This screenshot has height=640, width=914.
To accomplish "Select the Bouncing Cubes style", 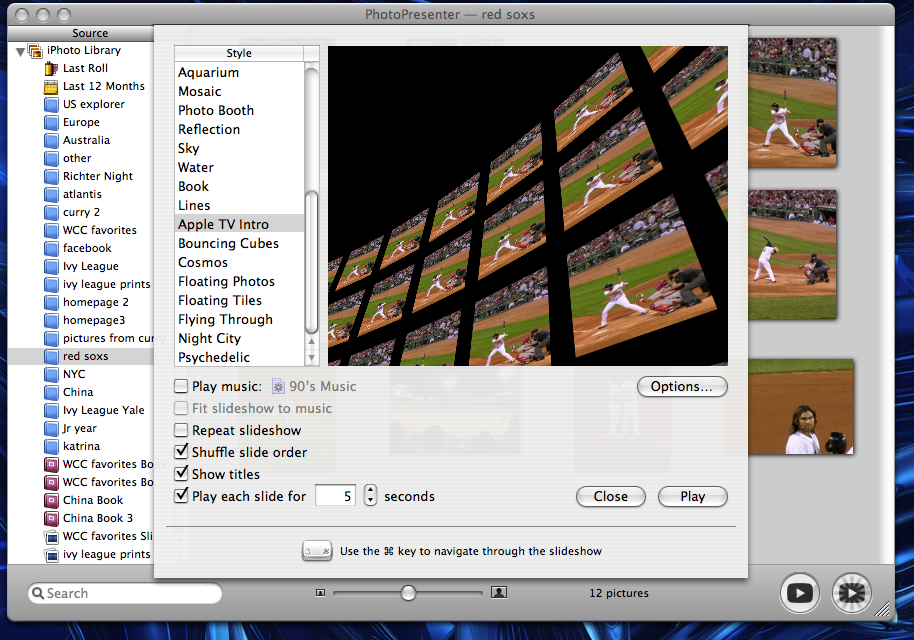I will [239, 243].
